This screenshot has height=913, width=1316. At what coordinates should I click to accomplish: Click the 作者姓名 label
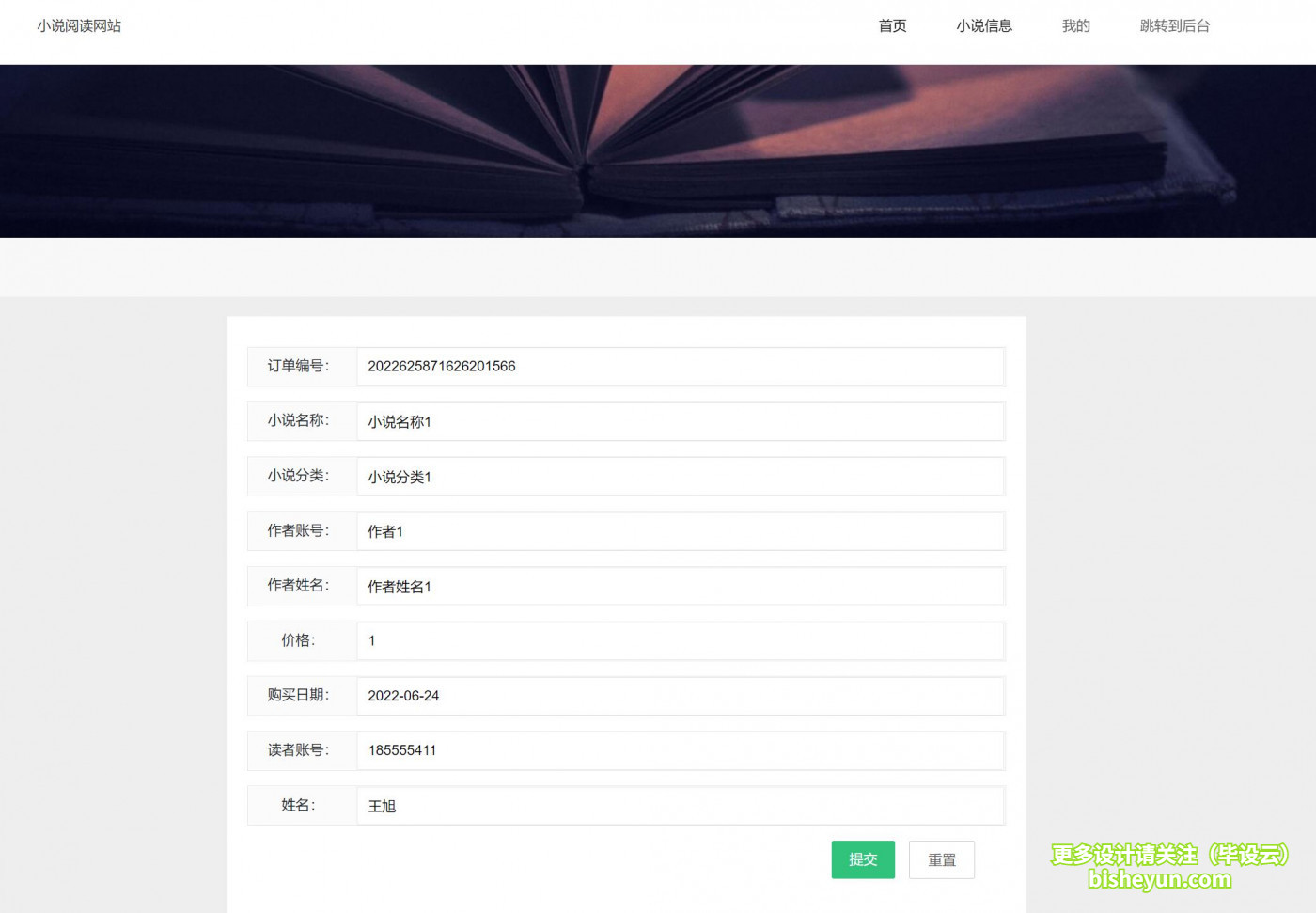point(298,585)
